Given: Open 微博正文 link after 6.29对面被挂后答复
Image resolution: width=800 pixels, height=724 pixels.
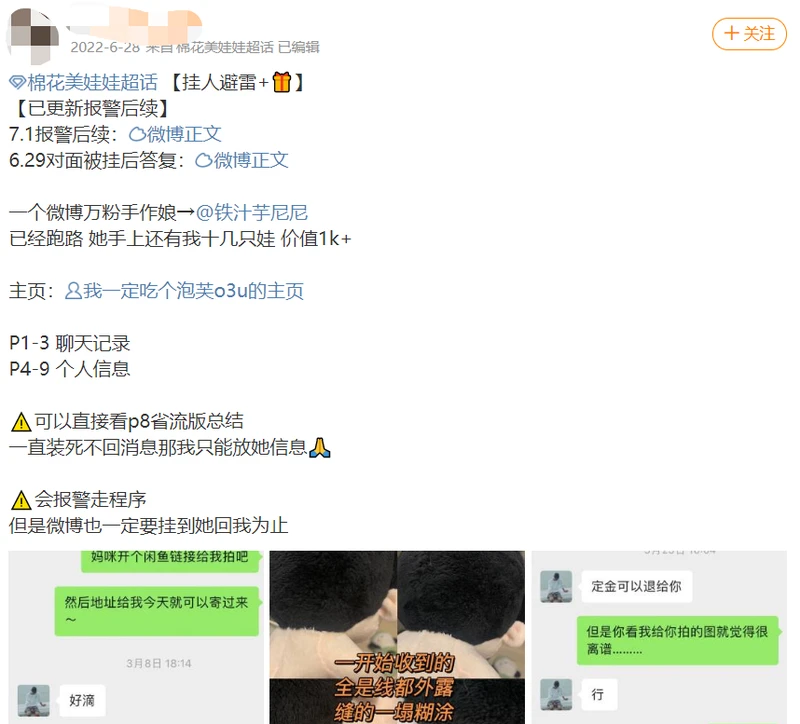Looking at the screenshot, I should 251,160.
